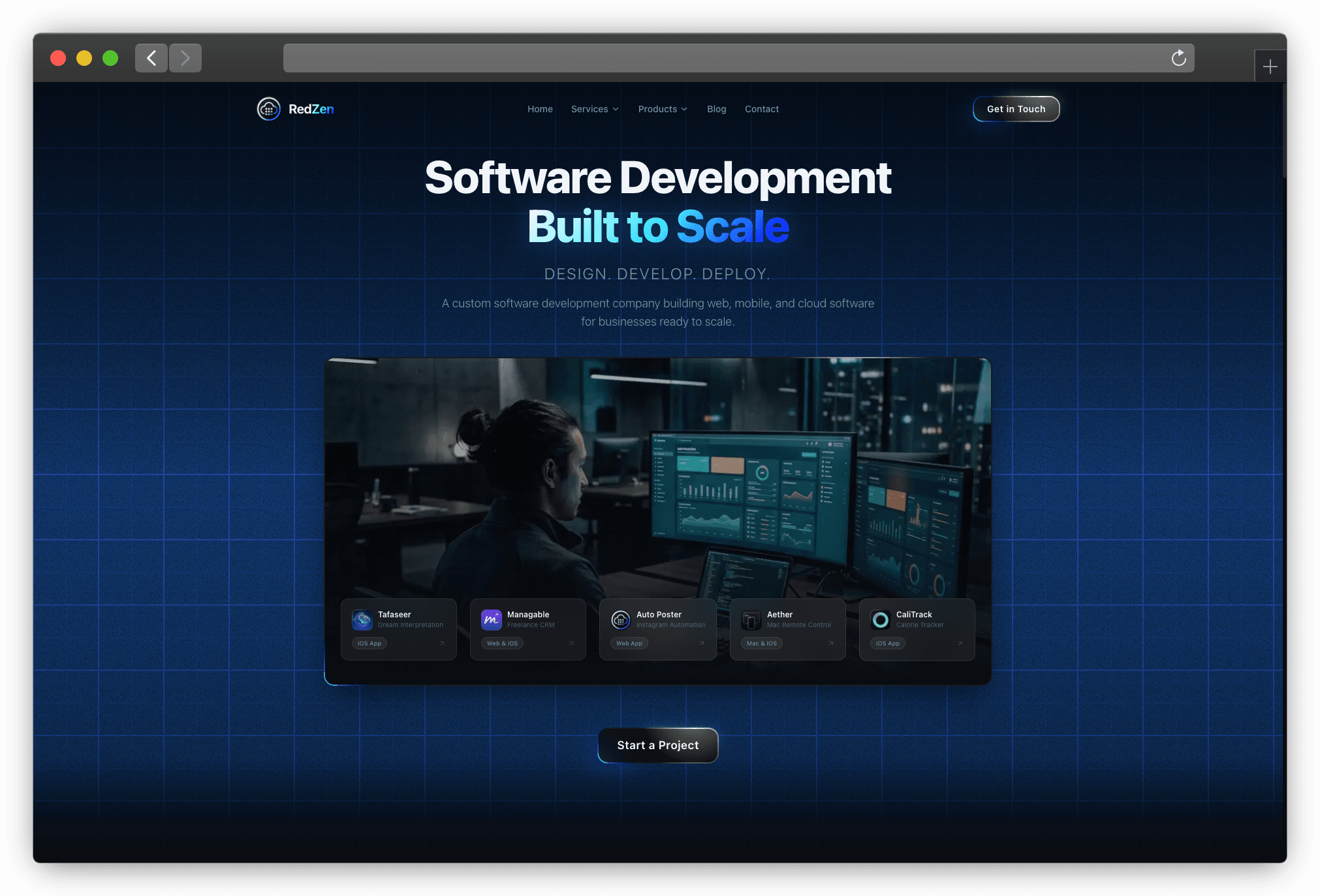Open the Blog nav item
This screenshot has height=896, width=1320.
pos(716,109)
